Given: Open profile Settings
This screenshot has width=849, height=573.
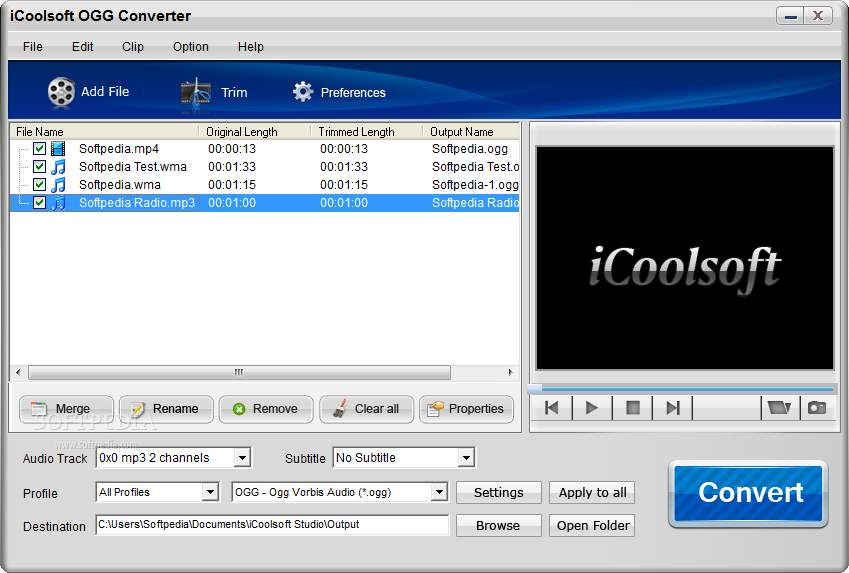Looking at the screenshot, I should point(499,492).
